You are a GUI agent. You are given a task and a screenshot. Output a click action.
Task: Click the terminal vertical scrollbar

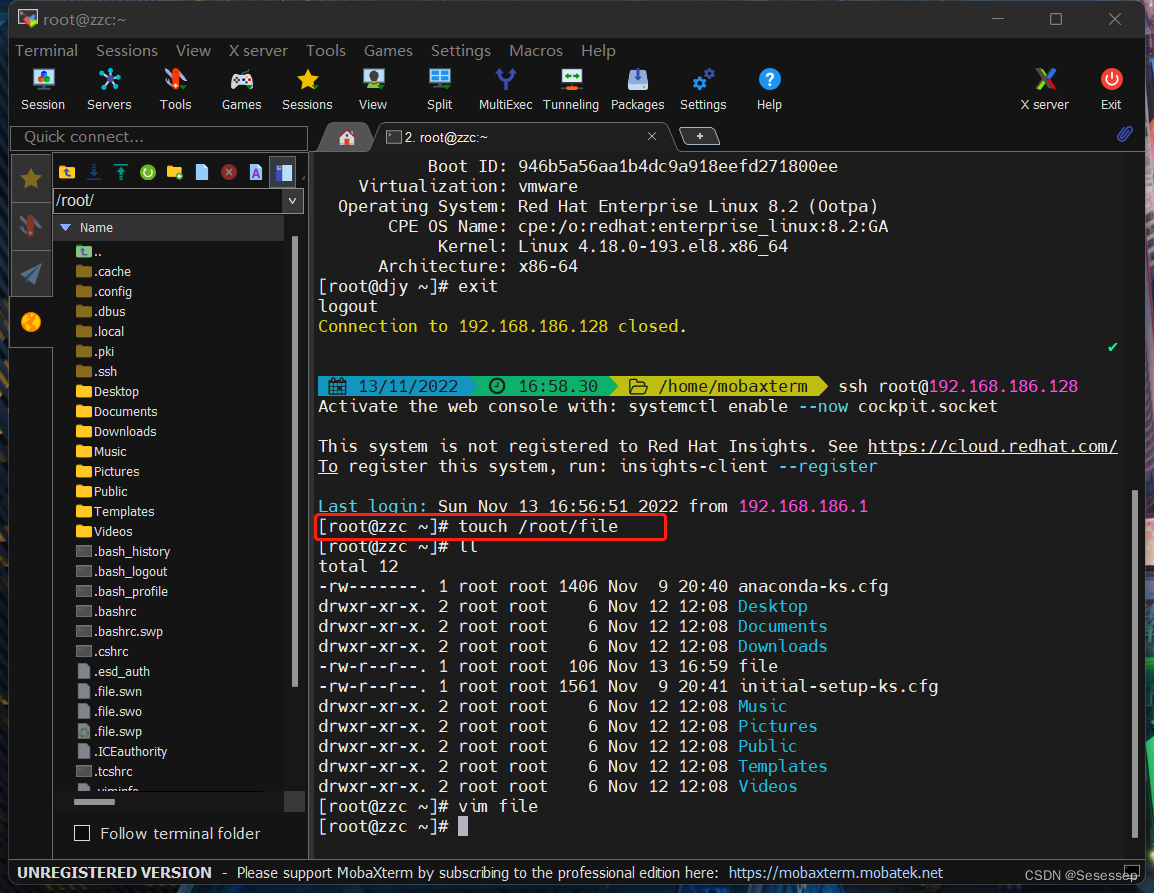click(1135, 664)
